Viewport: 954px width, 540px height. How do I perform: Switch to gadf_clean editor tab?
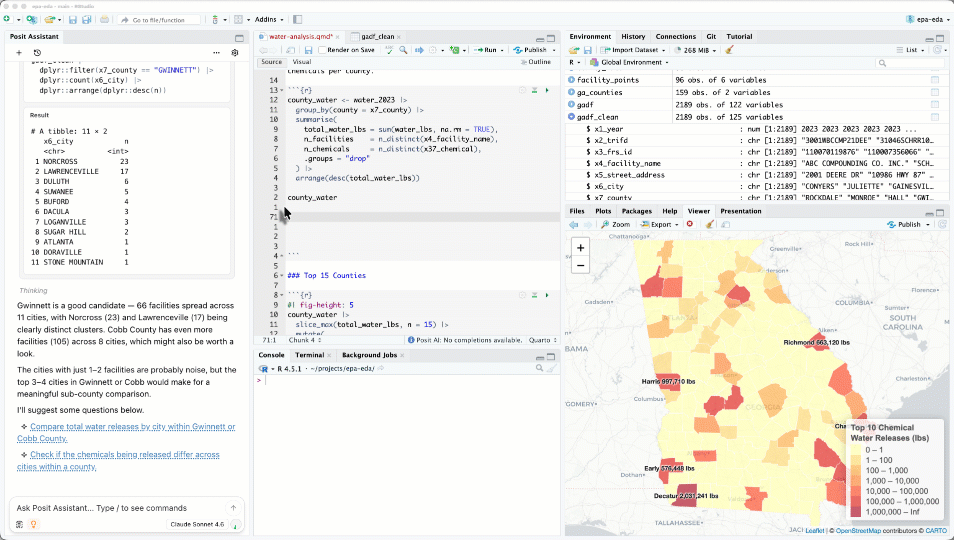coord(377,36)
